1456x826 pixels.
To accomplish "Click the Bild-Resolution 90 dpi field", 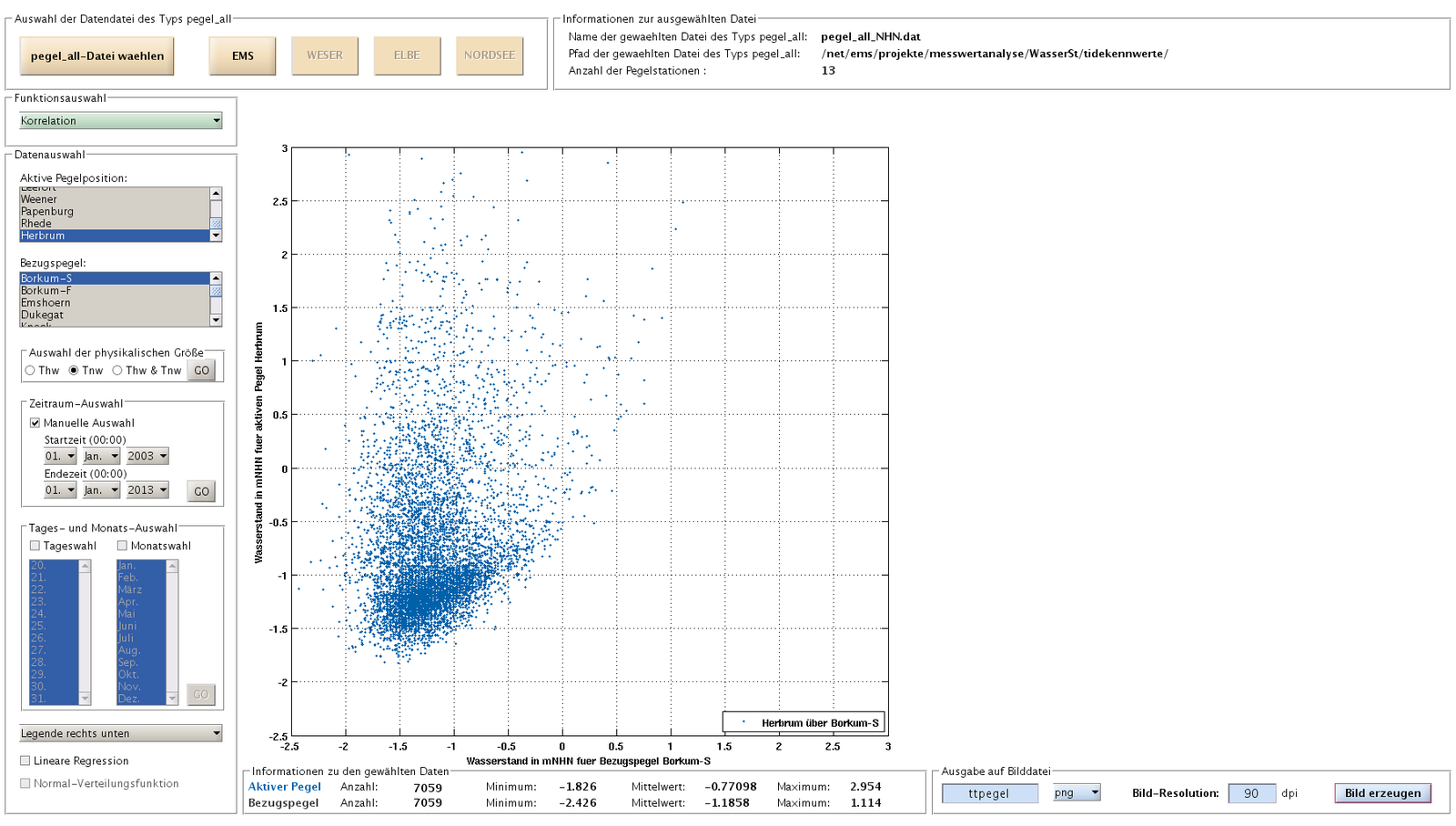I will point(1251,793).
